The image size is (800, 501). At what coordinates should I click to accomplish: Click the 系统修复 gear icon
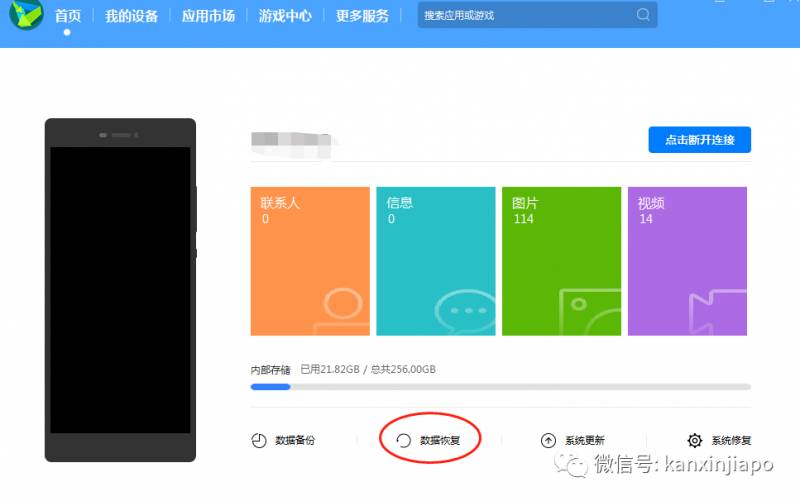tap(695, 440)
